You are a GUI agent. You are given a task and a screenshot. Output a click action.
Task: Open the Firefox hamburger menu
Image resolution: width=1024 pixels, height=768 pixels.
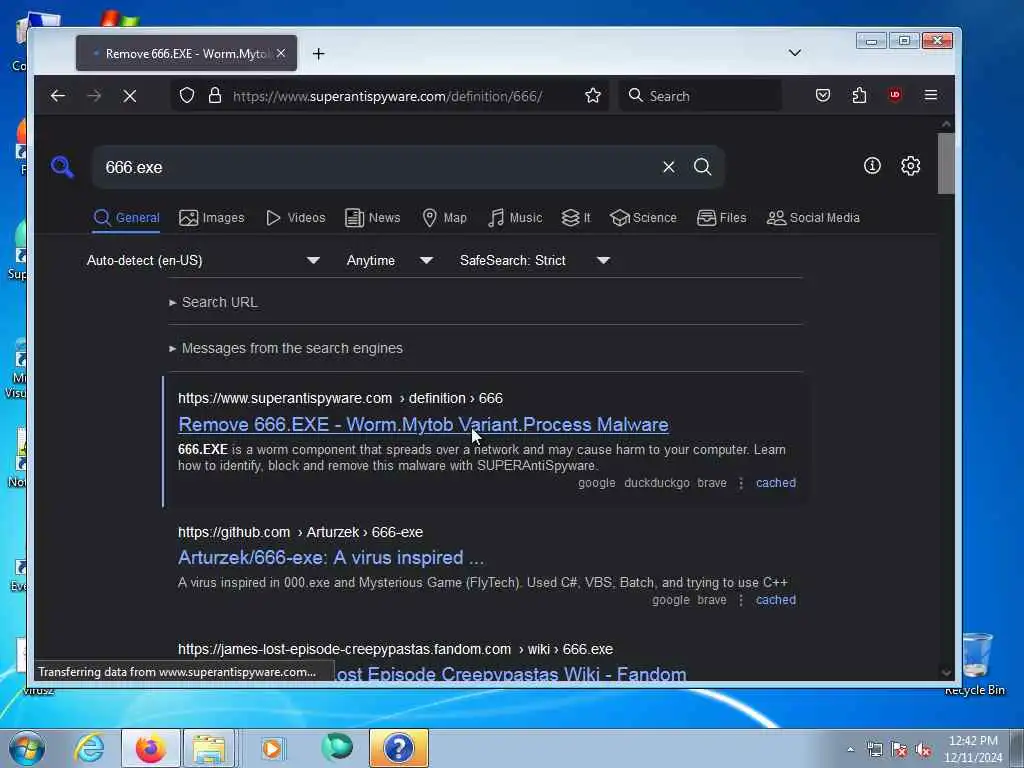point(931,95)
